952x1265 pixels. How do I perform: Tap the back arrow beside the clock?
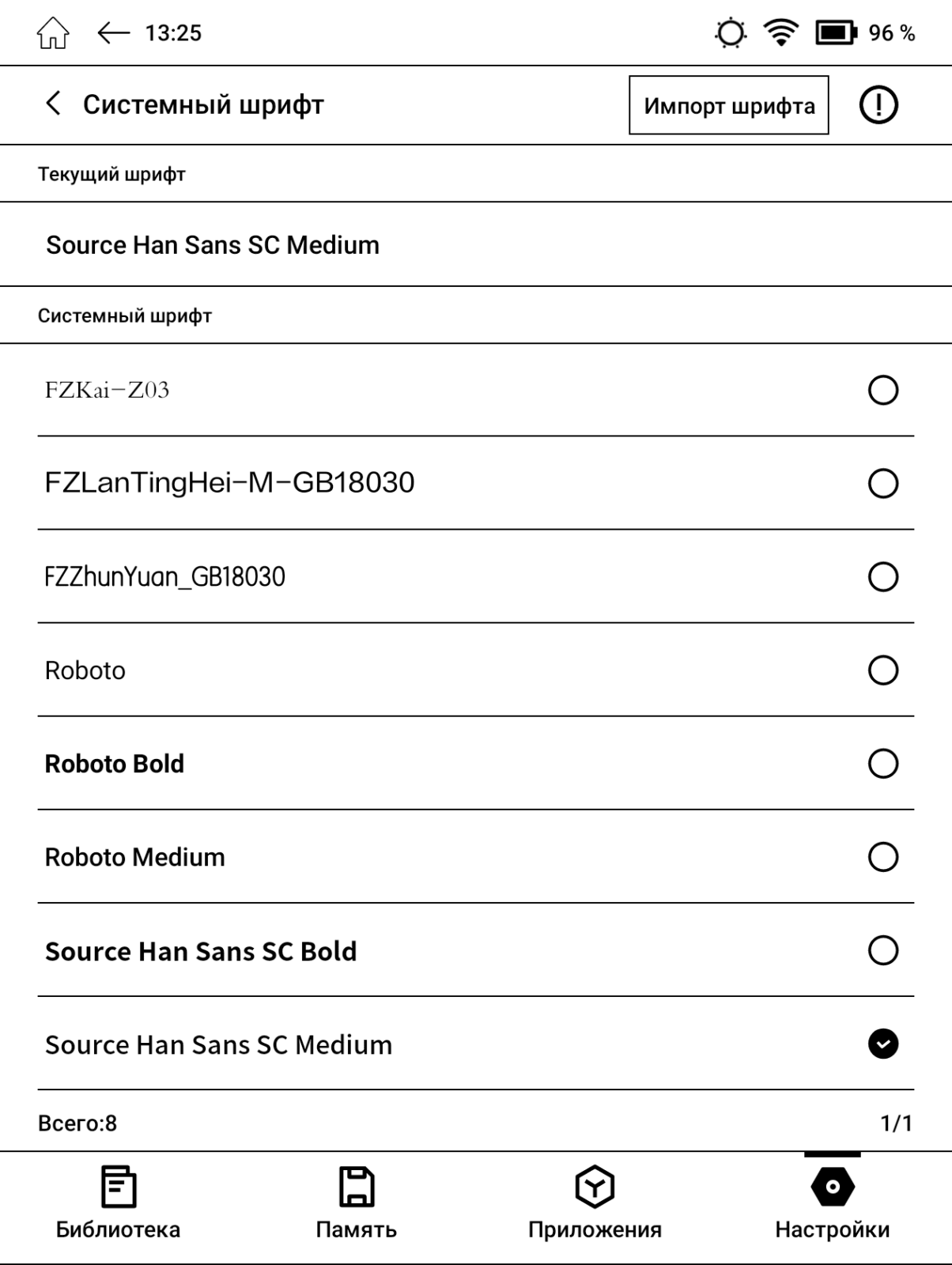tap(113, 33)
